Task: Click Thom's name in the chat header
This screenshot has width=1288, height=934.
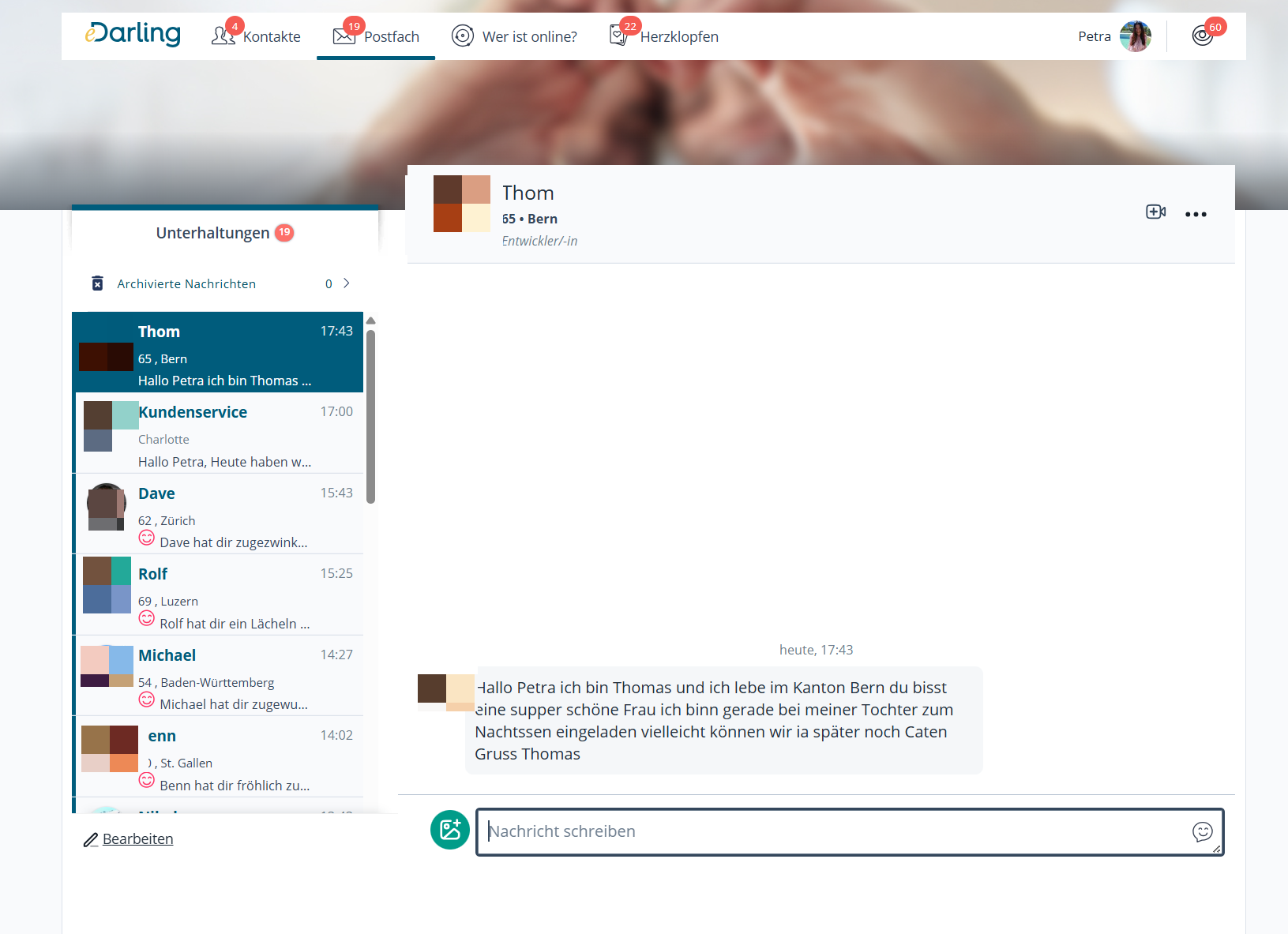Action: (528, 193)
